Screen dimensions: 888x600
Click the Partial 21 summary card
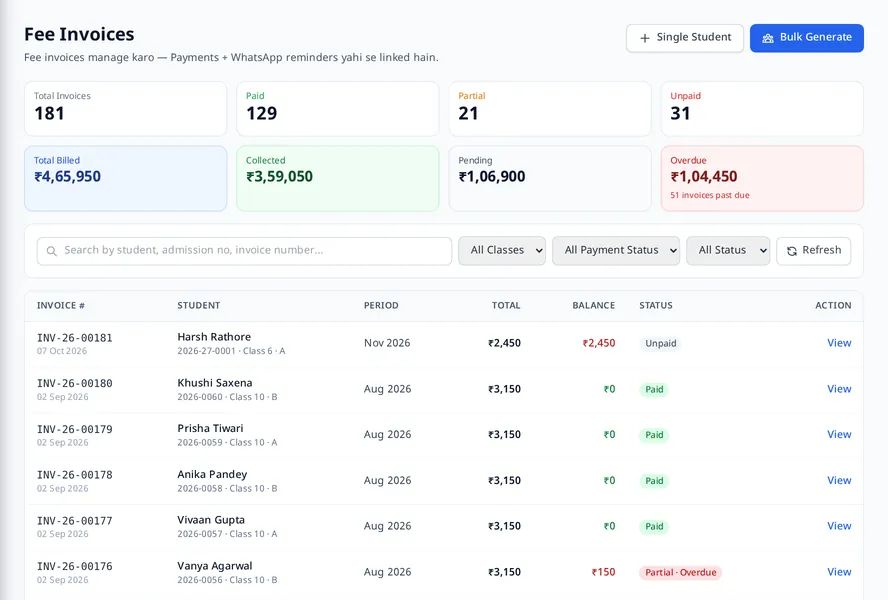pos(550,108)
